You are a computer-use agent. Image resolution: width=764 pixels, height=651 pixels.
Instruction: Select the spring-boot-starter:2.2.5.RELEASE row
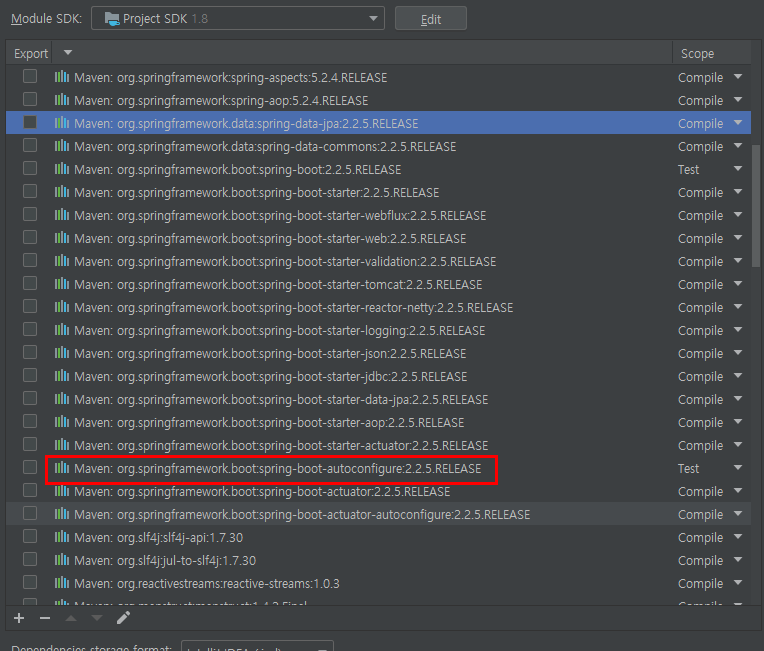click(x=378, y=192)
